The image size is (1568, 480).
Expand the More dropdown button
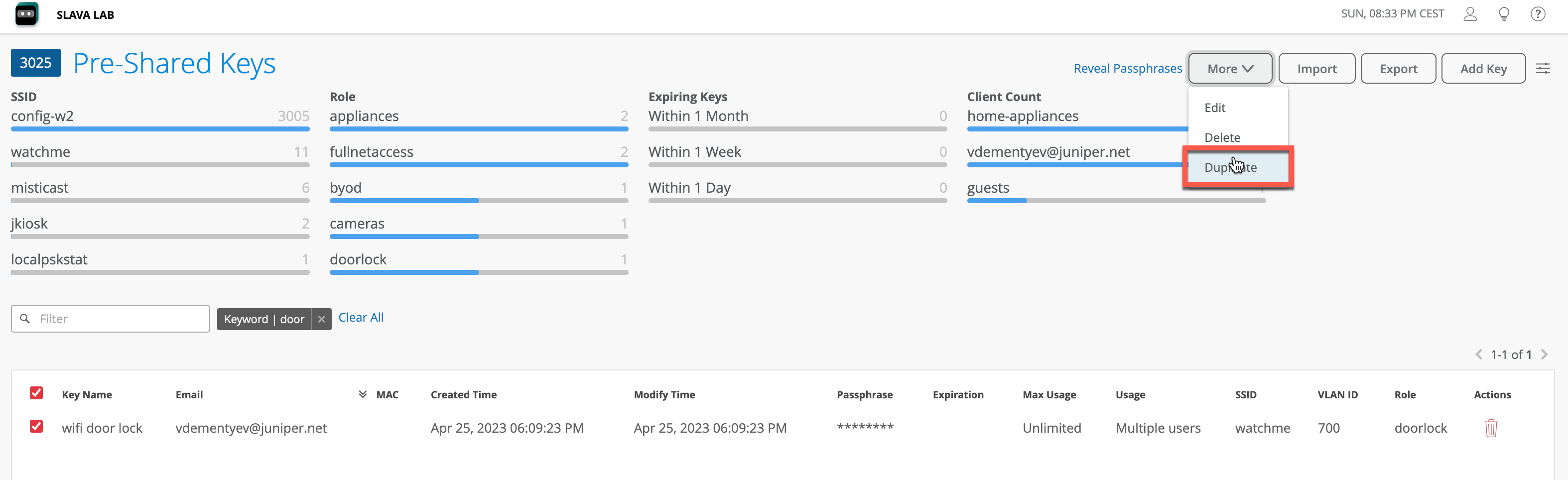1230,68
